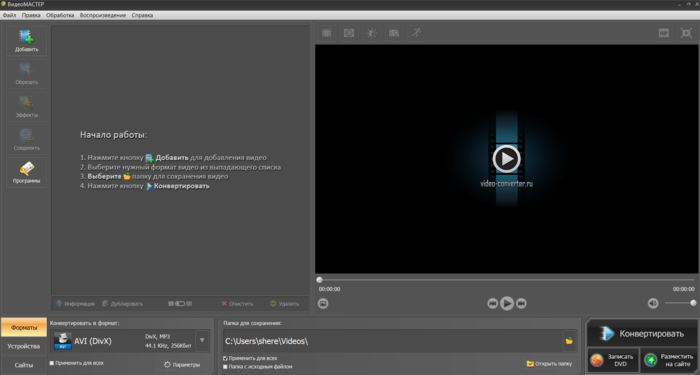Toggle the list view mode switch in the center
700x375 pixels.
[180, 304]
